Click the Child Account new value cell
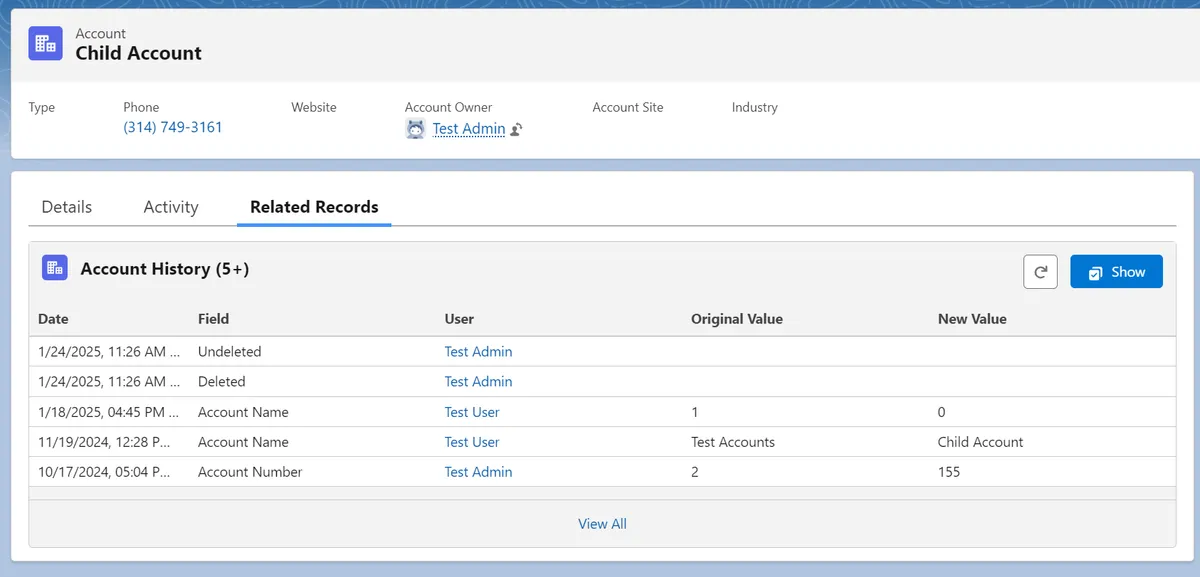This screenshot has width=1200, height=577. coord(981,442)
